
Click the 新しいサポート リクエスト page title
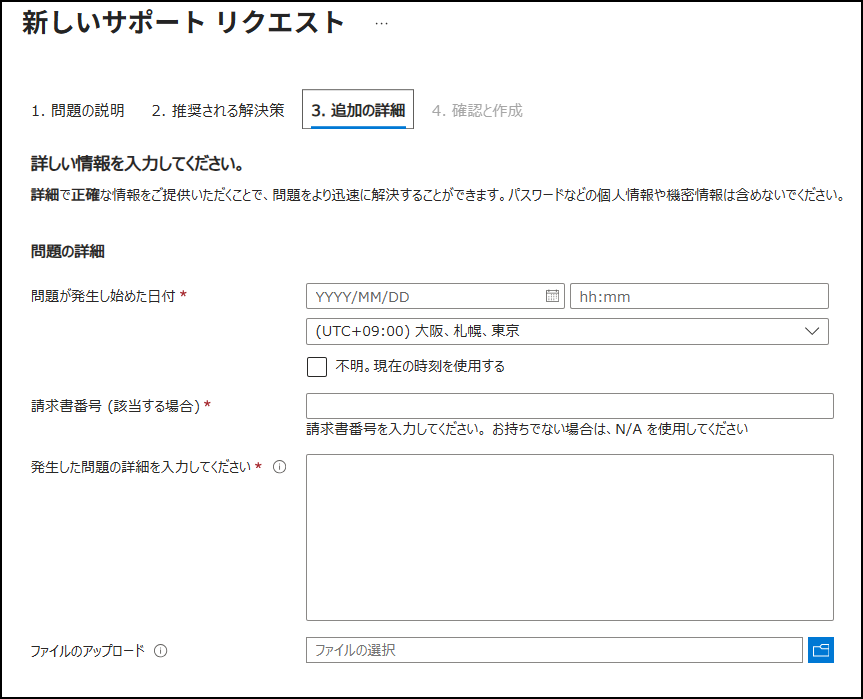click(183, 23)
